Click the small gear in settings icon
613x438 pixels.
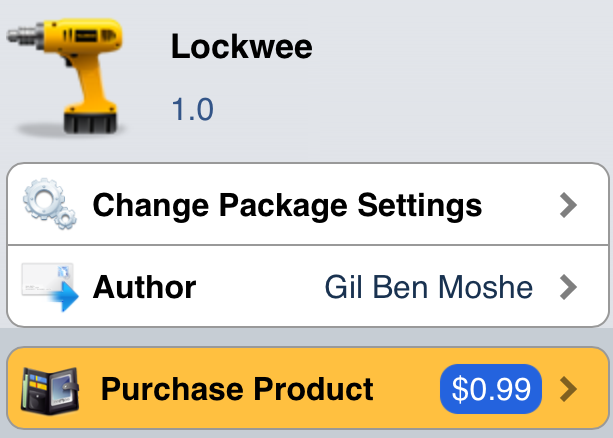pos(64,218)
